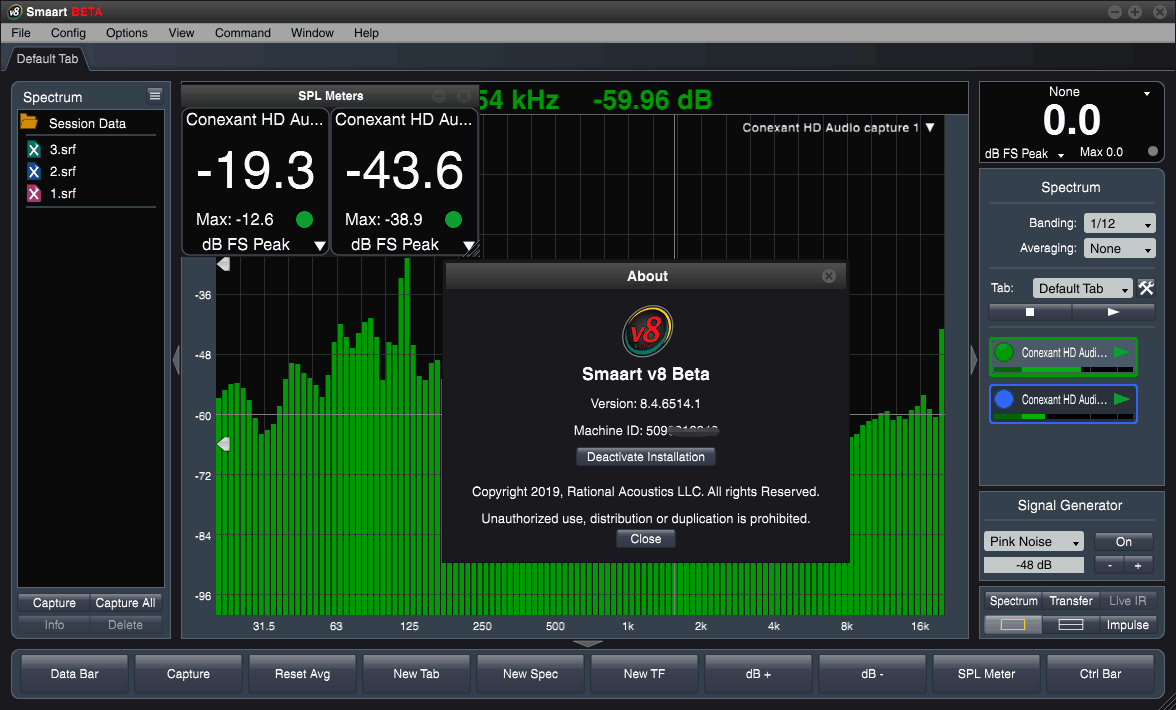The image size is (1176, 710).
Task: Open the Banding dropdown showing 1/12
Action: click(1119, 223)
